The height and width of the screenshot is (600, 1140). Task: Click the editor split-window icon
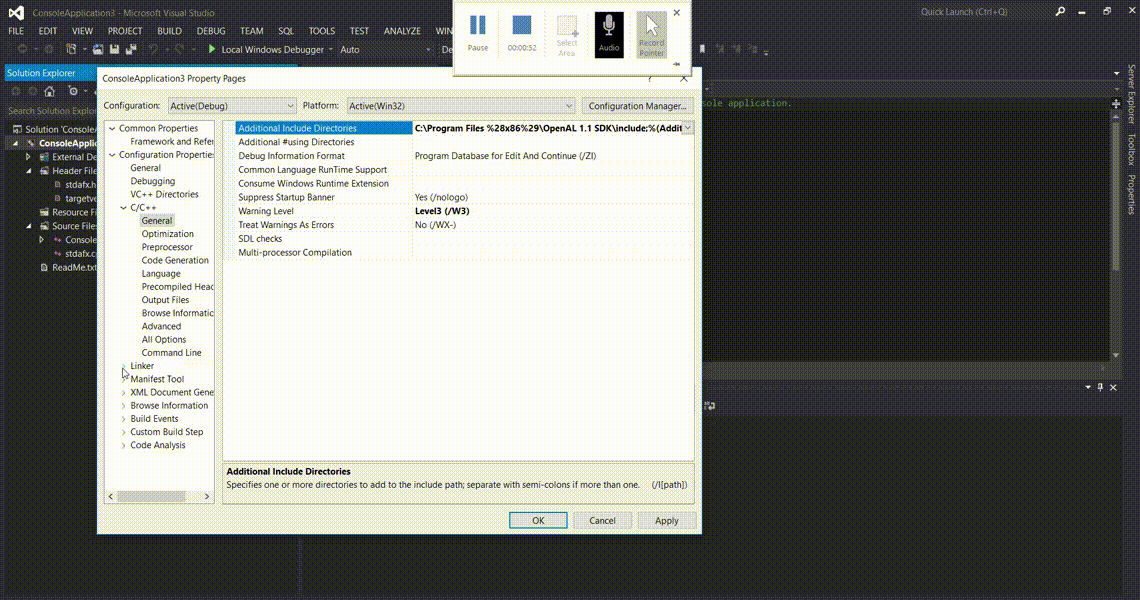(1116, 104)
